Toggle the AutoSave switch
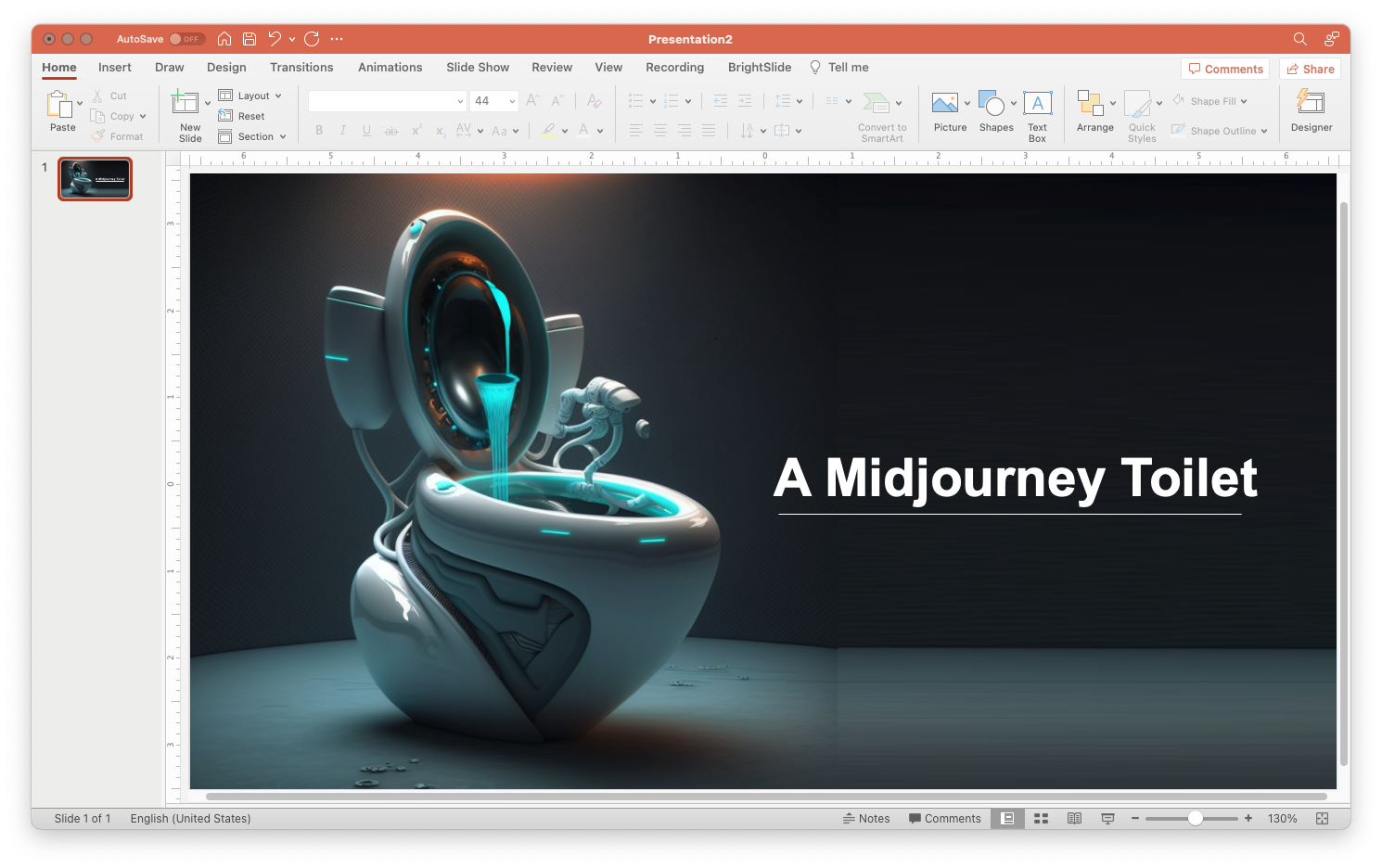Viewport: 1382px width, 868px height. coord(186,39)
